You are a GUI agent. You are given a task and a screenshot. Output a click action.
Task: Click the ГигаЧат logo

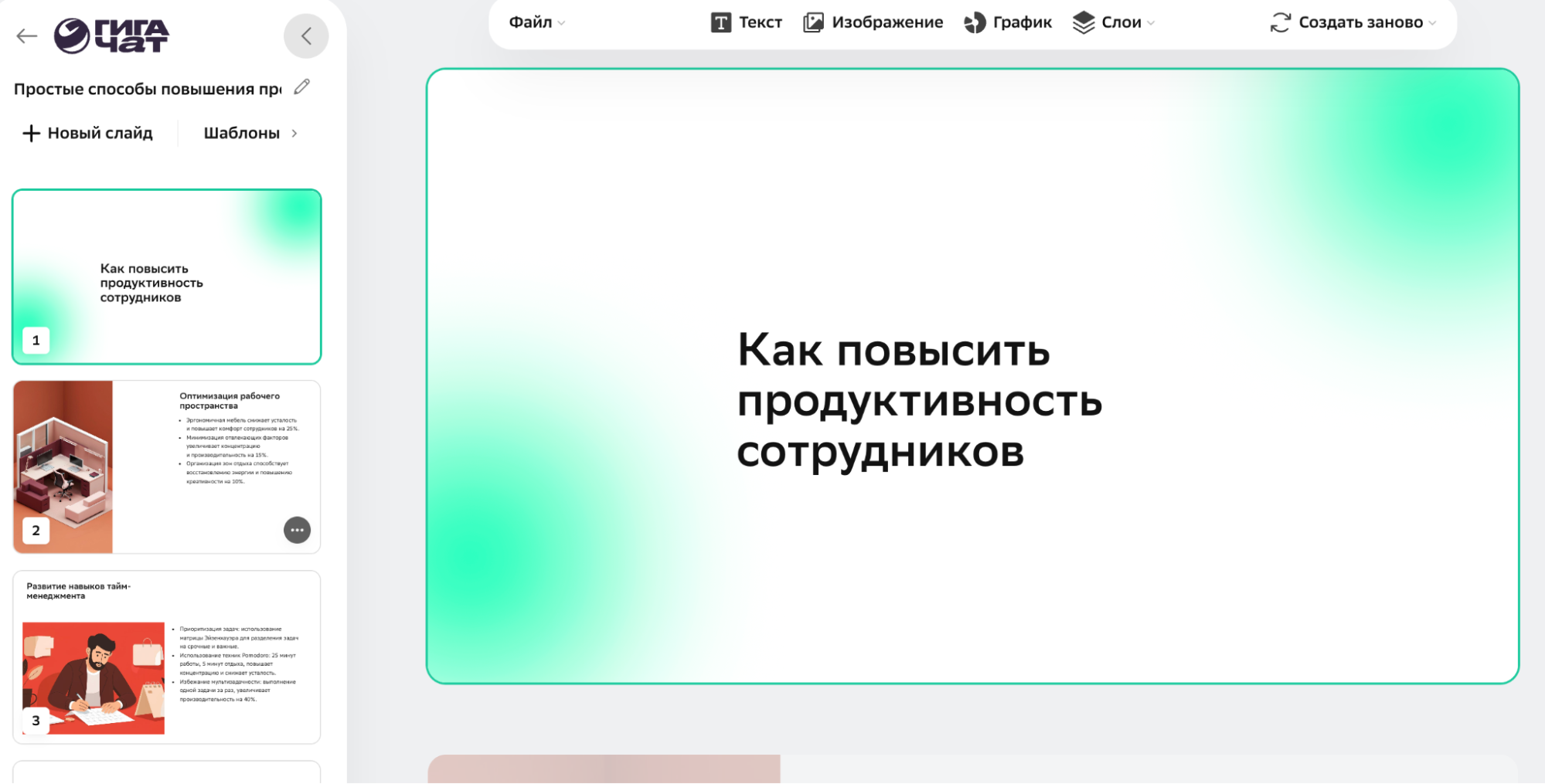point(112,36)
